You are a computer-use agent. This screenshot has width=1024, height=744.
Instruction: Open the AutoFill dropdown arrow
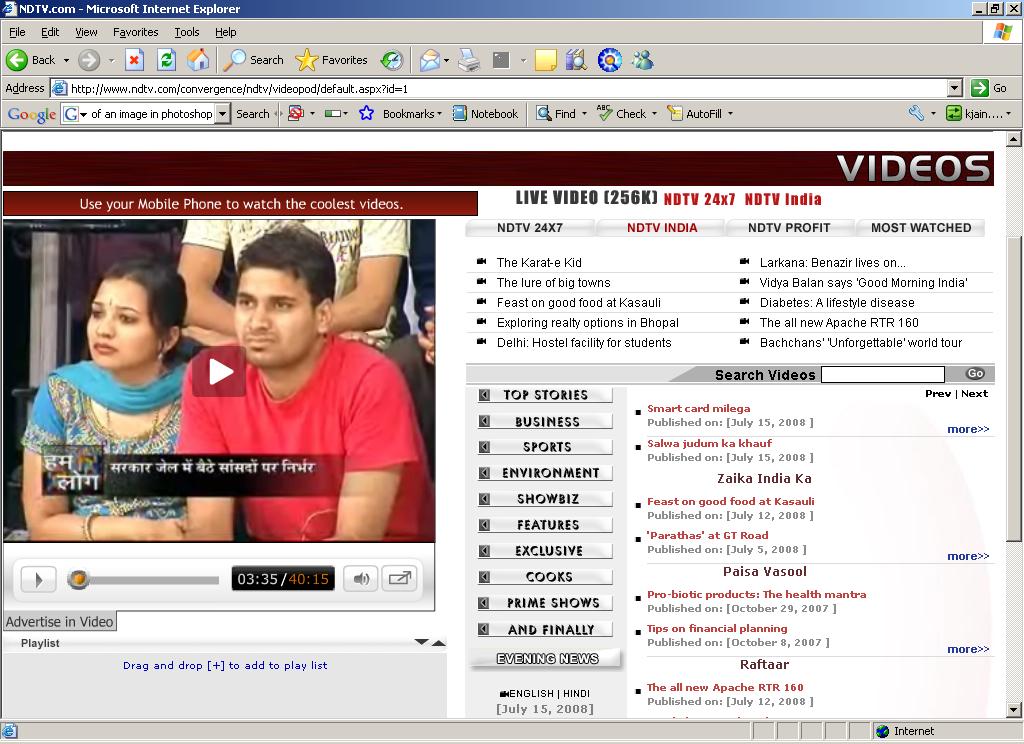click(x=730, y=114)
